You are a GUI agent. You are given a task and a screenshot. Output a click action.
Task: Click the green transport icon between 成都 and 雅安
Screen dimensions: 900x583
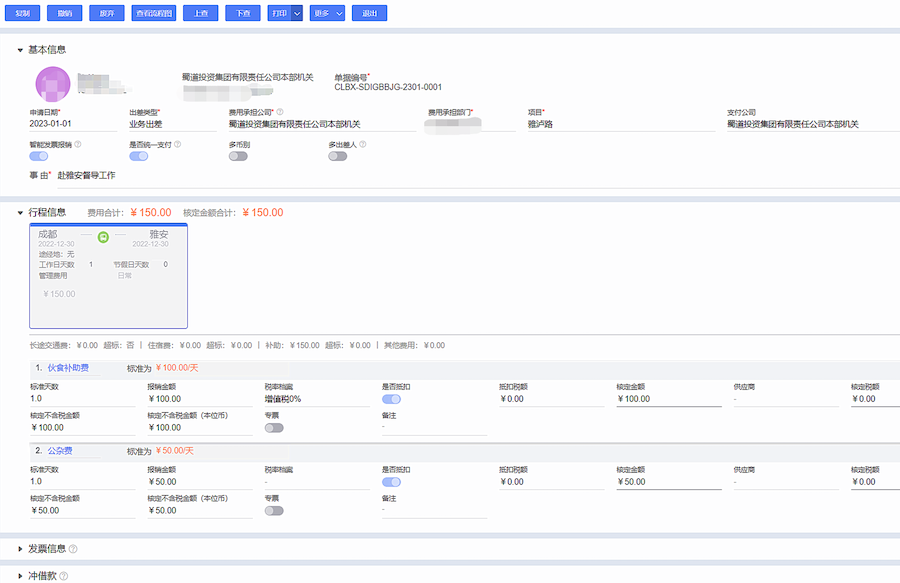(103, 237)
